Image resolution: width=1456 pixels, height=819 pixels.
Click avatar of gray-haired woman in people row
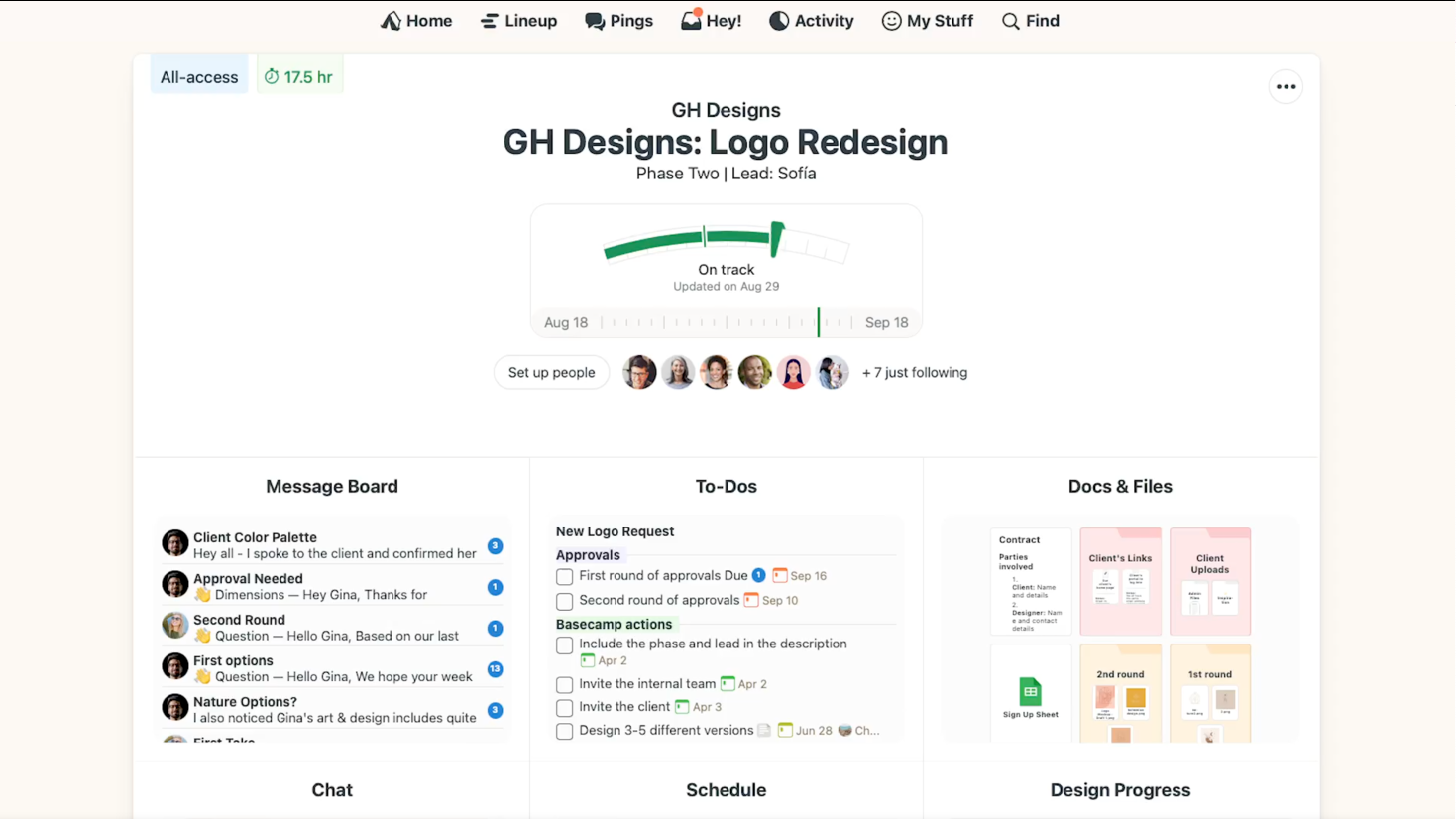tap(678, 373)
